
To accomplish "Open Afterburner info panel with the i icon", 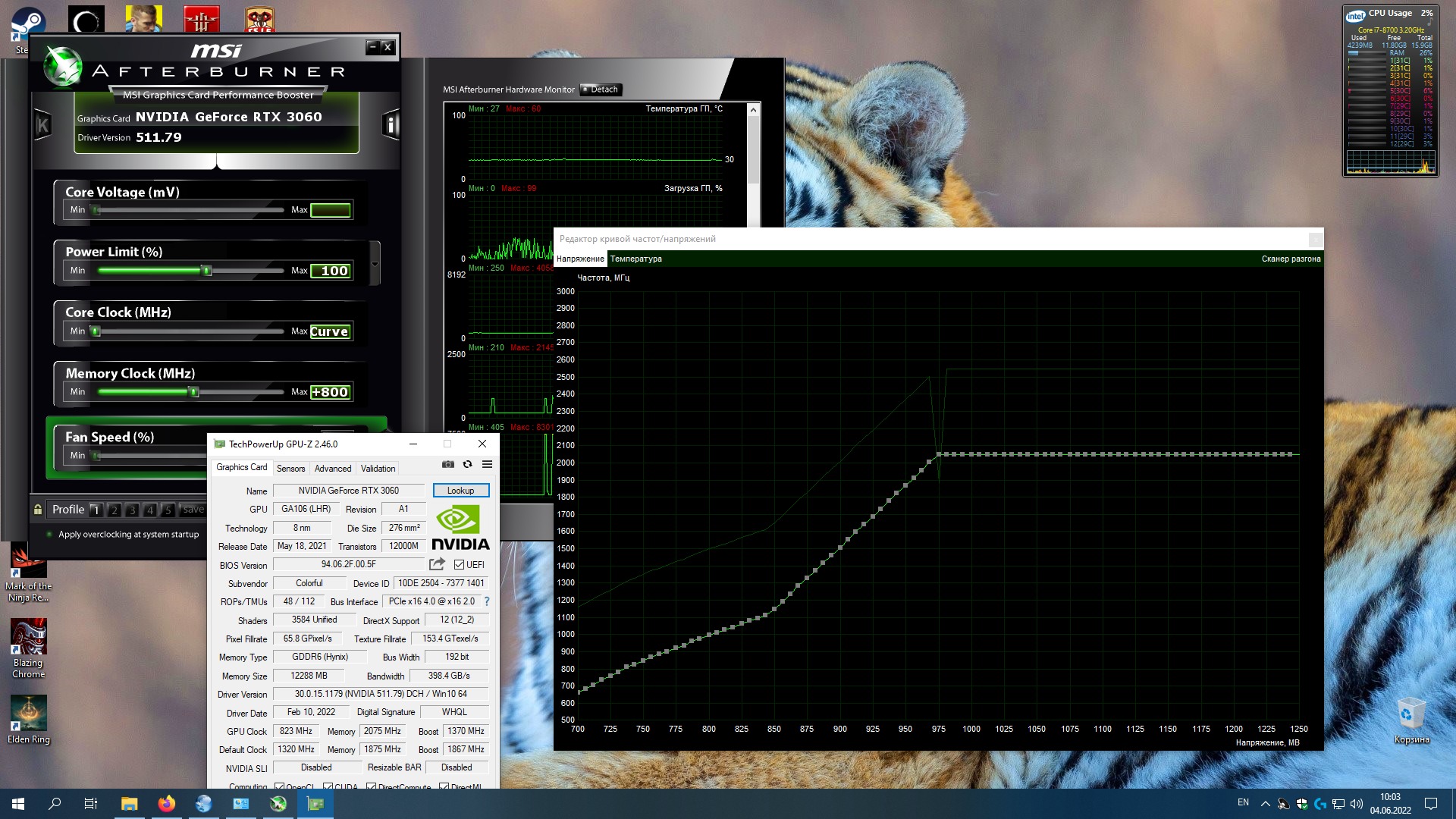I will coord(391,124).
